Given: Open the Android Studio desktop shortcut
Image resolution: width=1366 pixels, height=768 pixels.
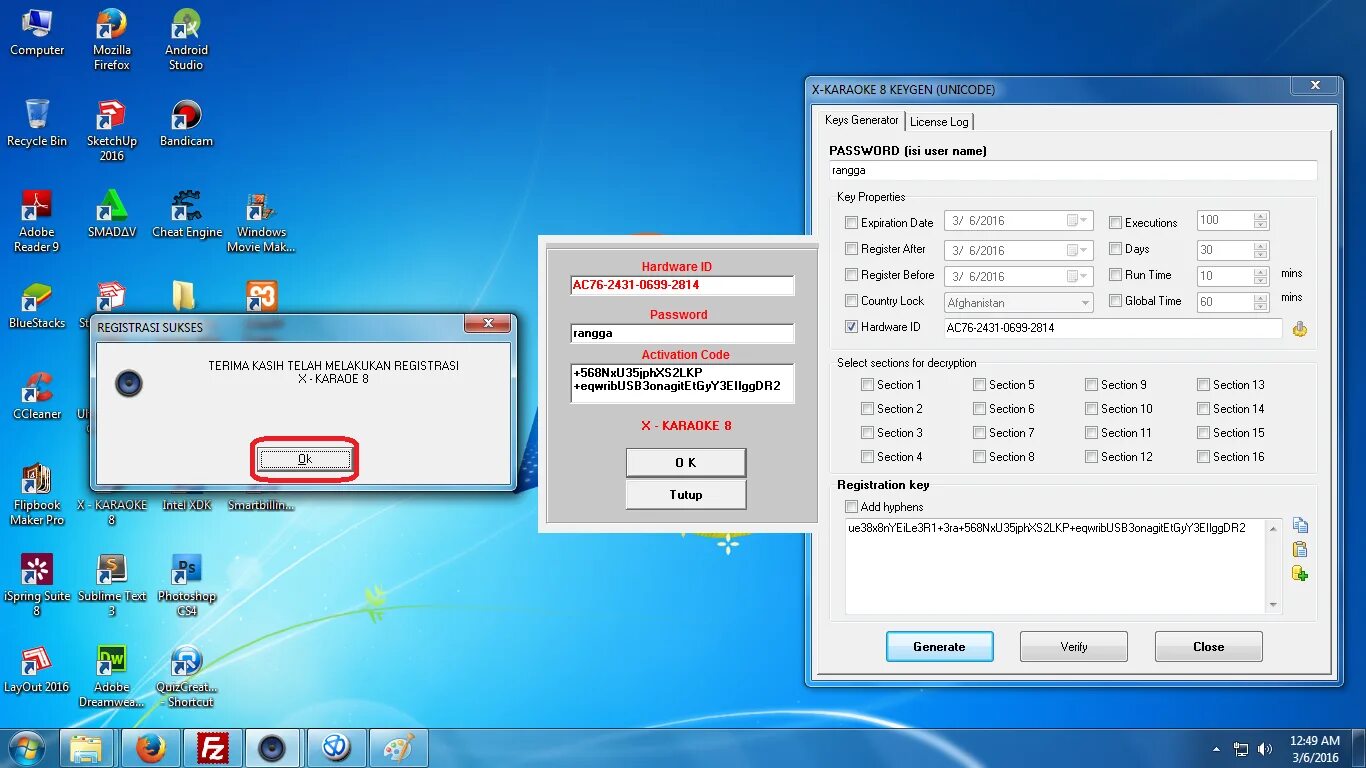Looking at the screenshot, I should point(186,39).
